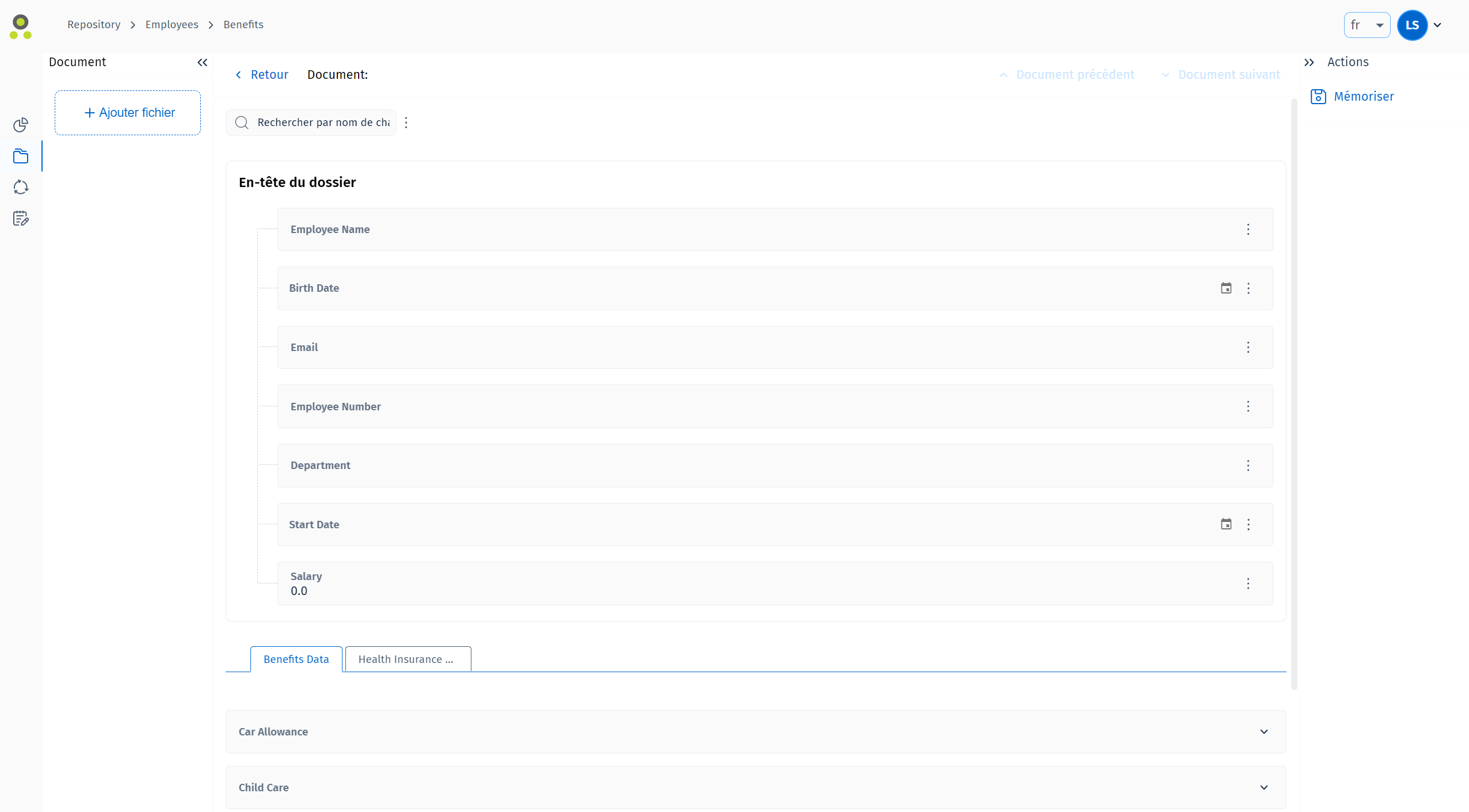This screenshot has width=1469, height=812.
Task: Click the search by field name input
Action: (x=322, y=123)
